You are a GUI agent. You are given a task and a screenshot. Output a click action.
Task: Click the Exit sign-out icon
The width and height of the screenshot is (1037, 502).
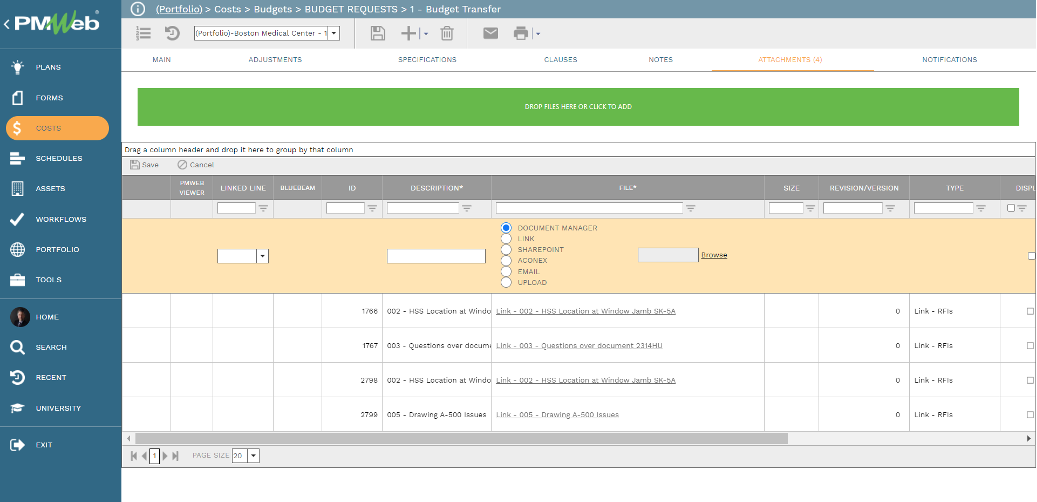pyautogui.click(x=17, y=445)
